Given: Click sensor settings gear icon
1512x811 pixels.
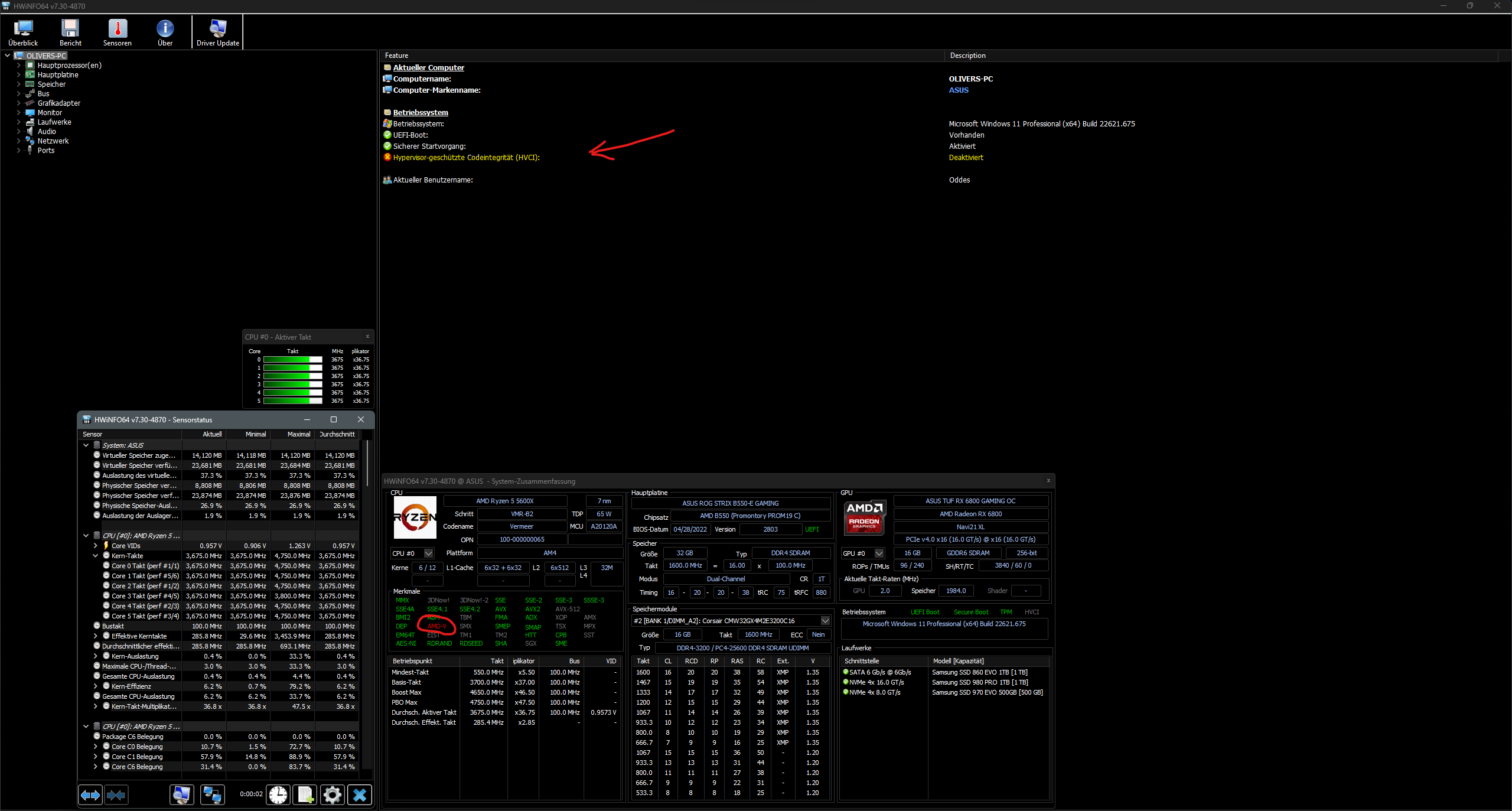Looking at the screenshot, I should click(332, 795).
